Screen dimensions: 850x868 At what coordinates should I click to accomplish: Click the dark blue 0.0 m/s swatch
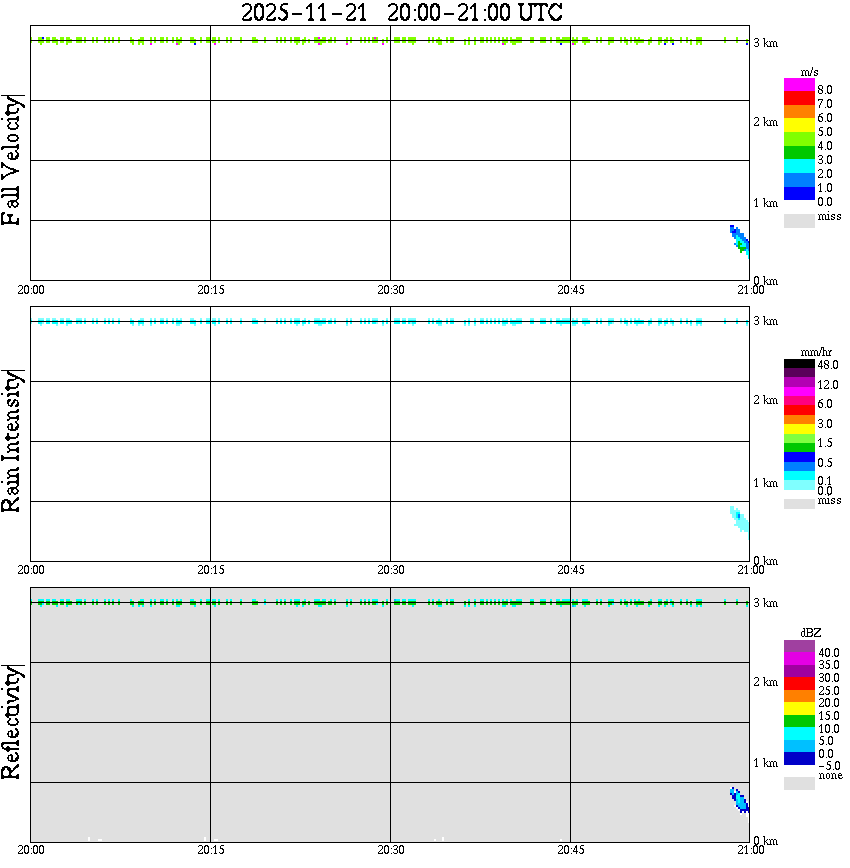(799, 193)
